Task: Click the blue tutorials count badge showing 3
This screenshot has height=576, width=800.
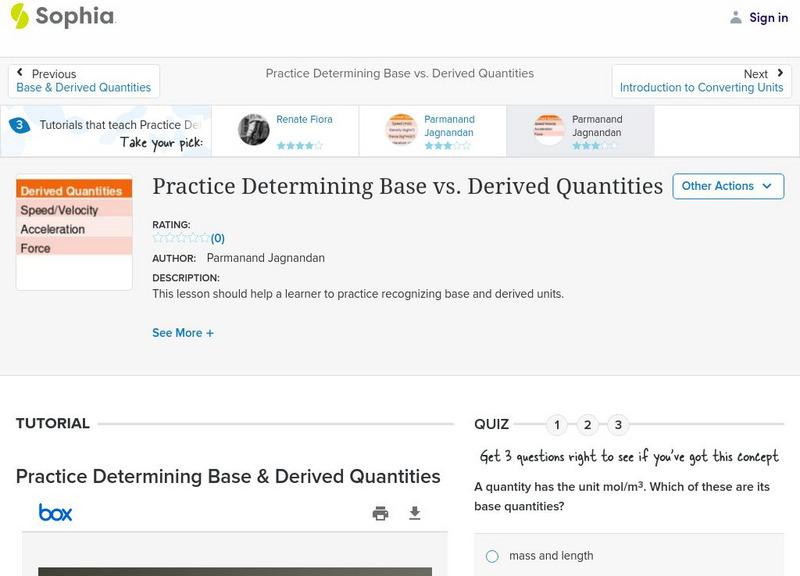Action: point(19,125)
